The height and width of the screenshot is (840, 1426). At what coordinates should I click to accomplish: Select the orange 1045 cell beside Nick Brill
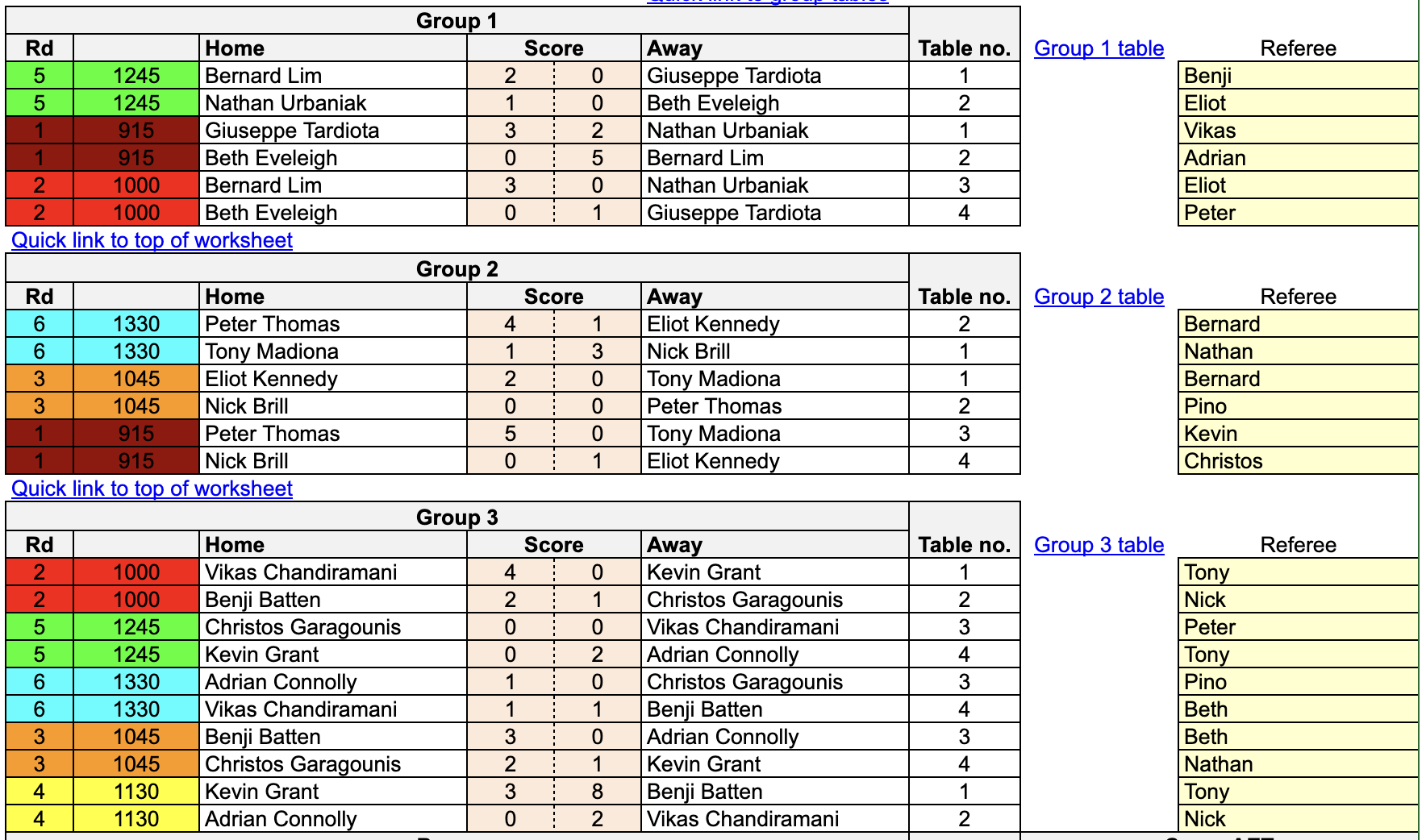136,406
